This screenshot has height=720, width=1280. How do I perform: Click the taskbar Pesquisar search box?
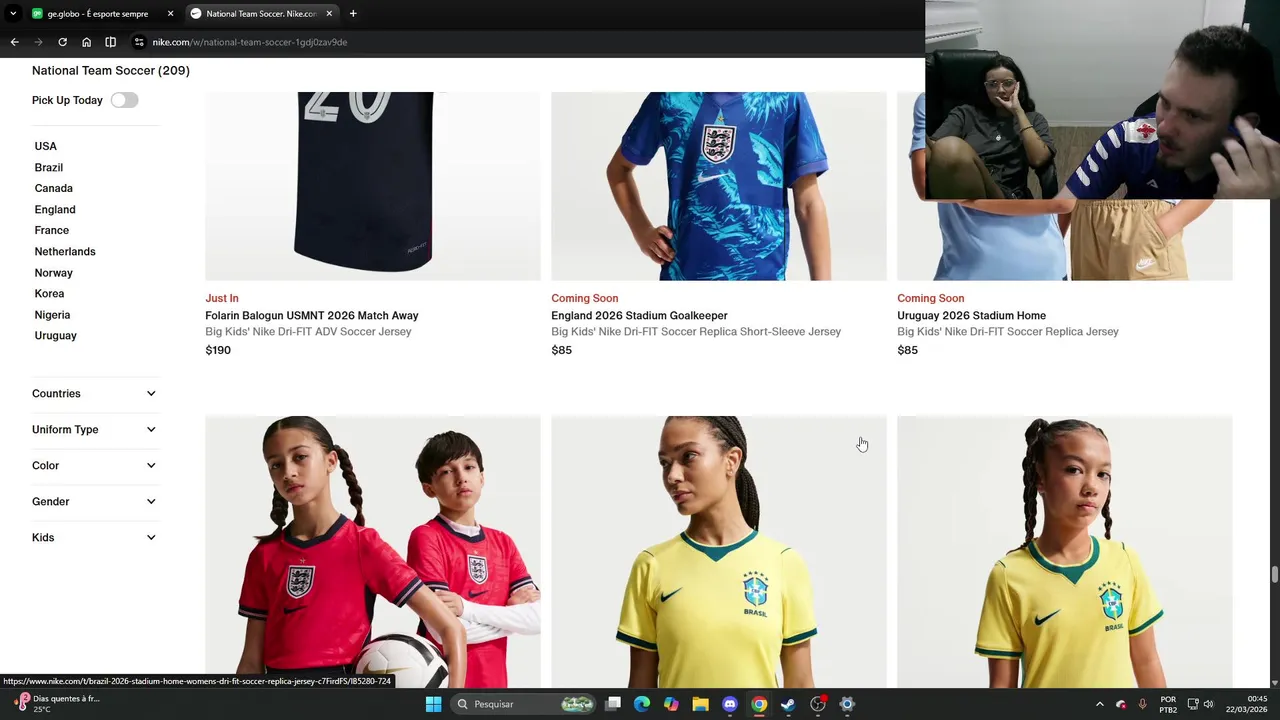point(524,704)
